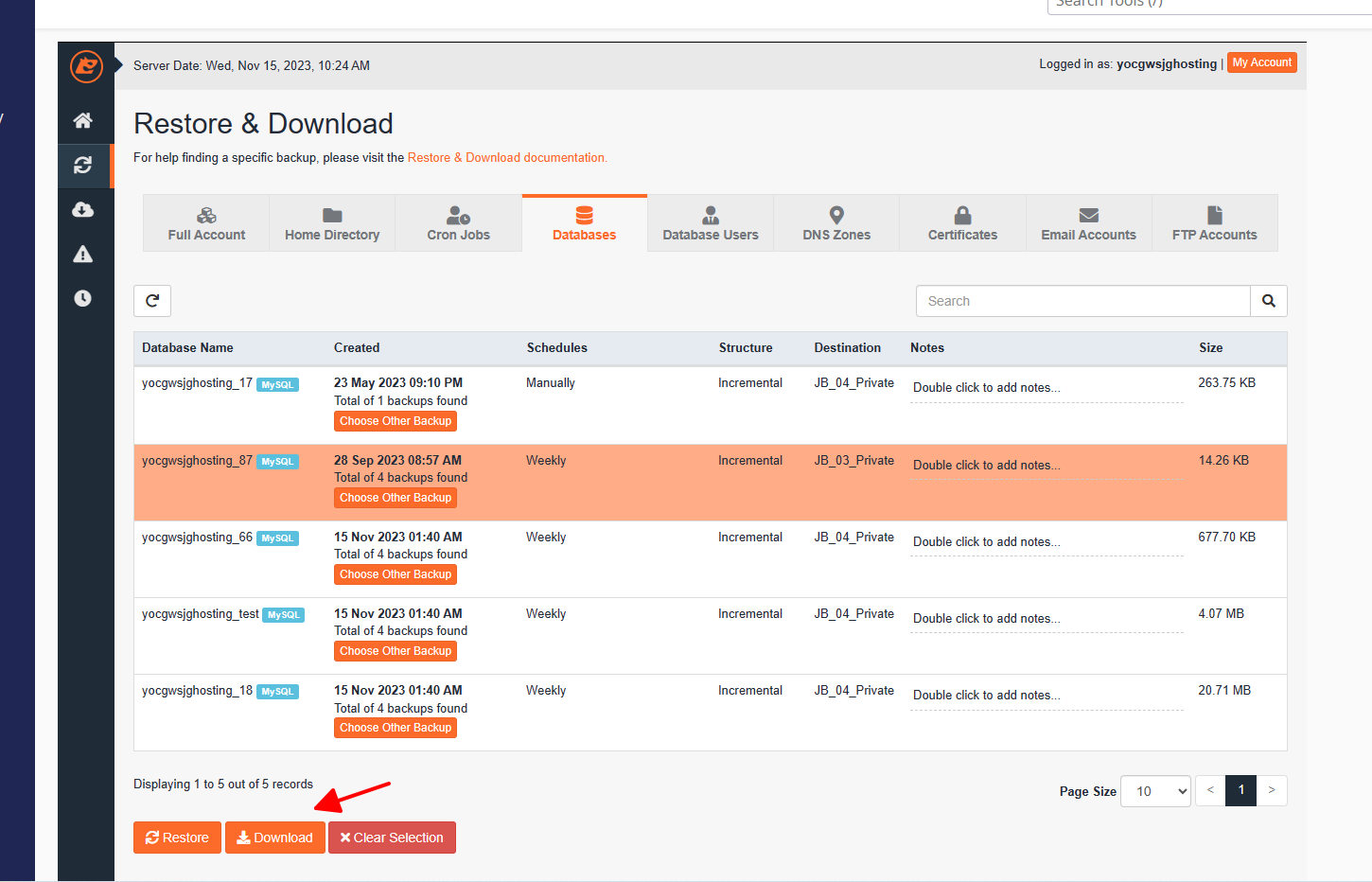Open the queue clock sidebar icon
The width and height of the screenshot is (1372, 882).
83,298
